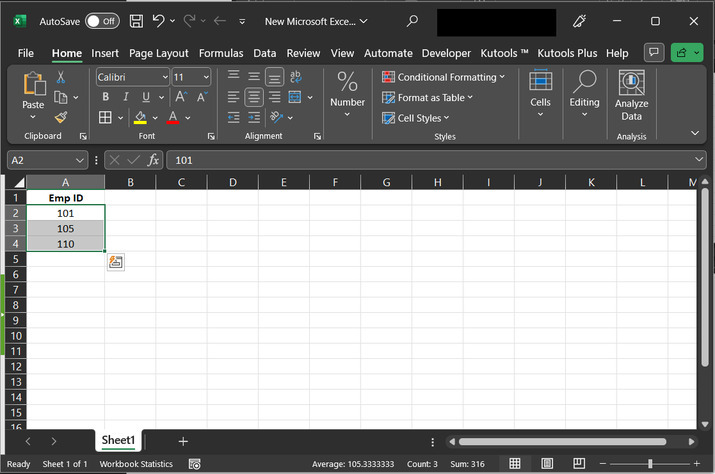
Task: Open Comments speech bubble icon
Action: pos(653,52)
